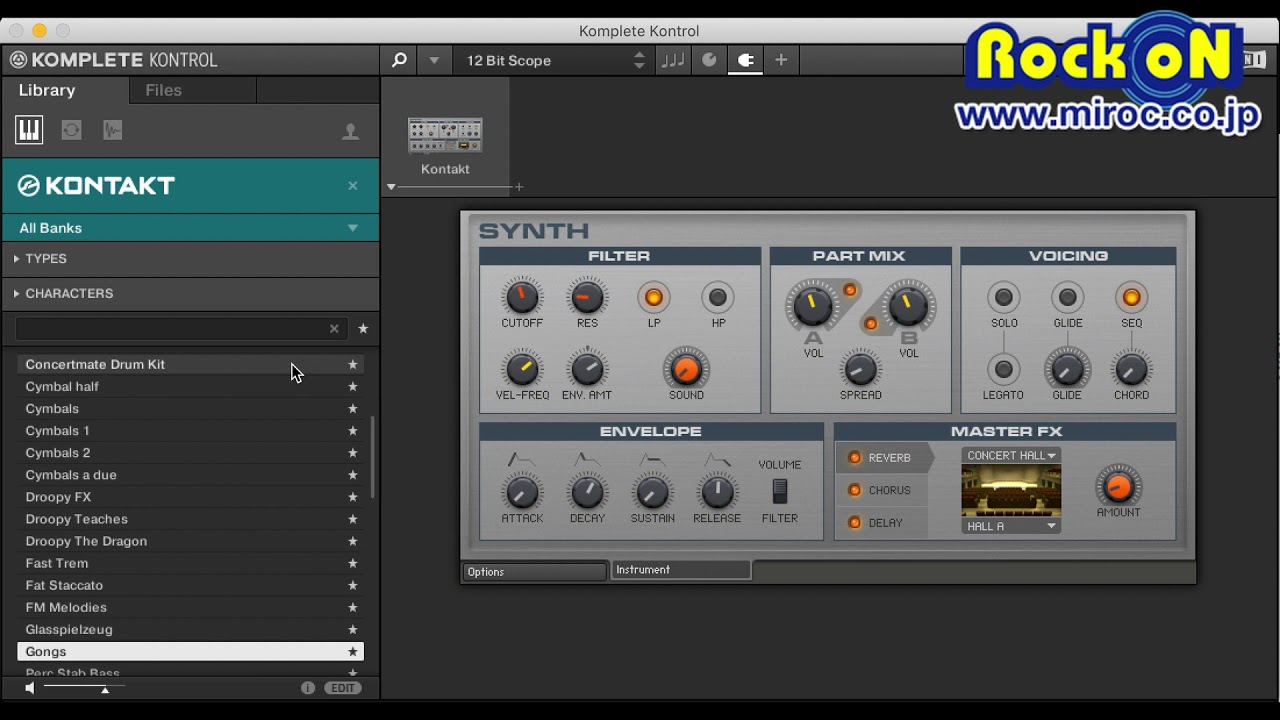The width and height of the screenshot is (1280, 720).
Task: Select the CHORUS effect tab
Action: [881, 490]
